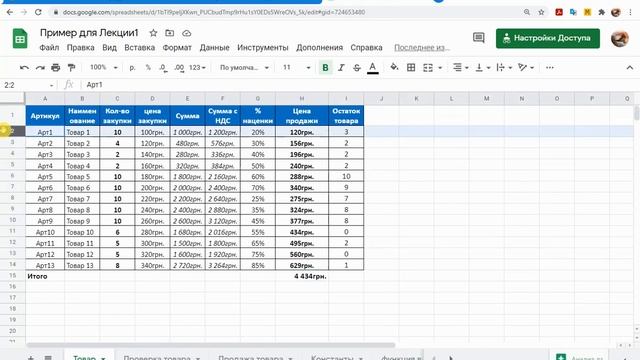Open the font family dropdown
This screenshot has width=640, height=360.
pos(244,68)
